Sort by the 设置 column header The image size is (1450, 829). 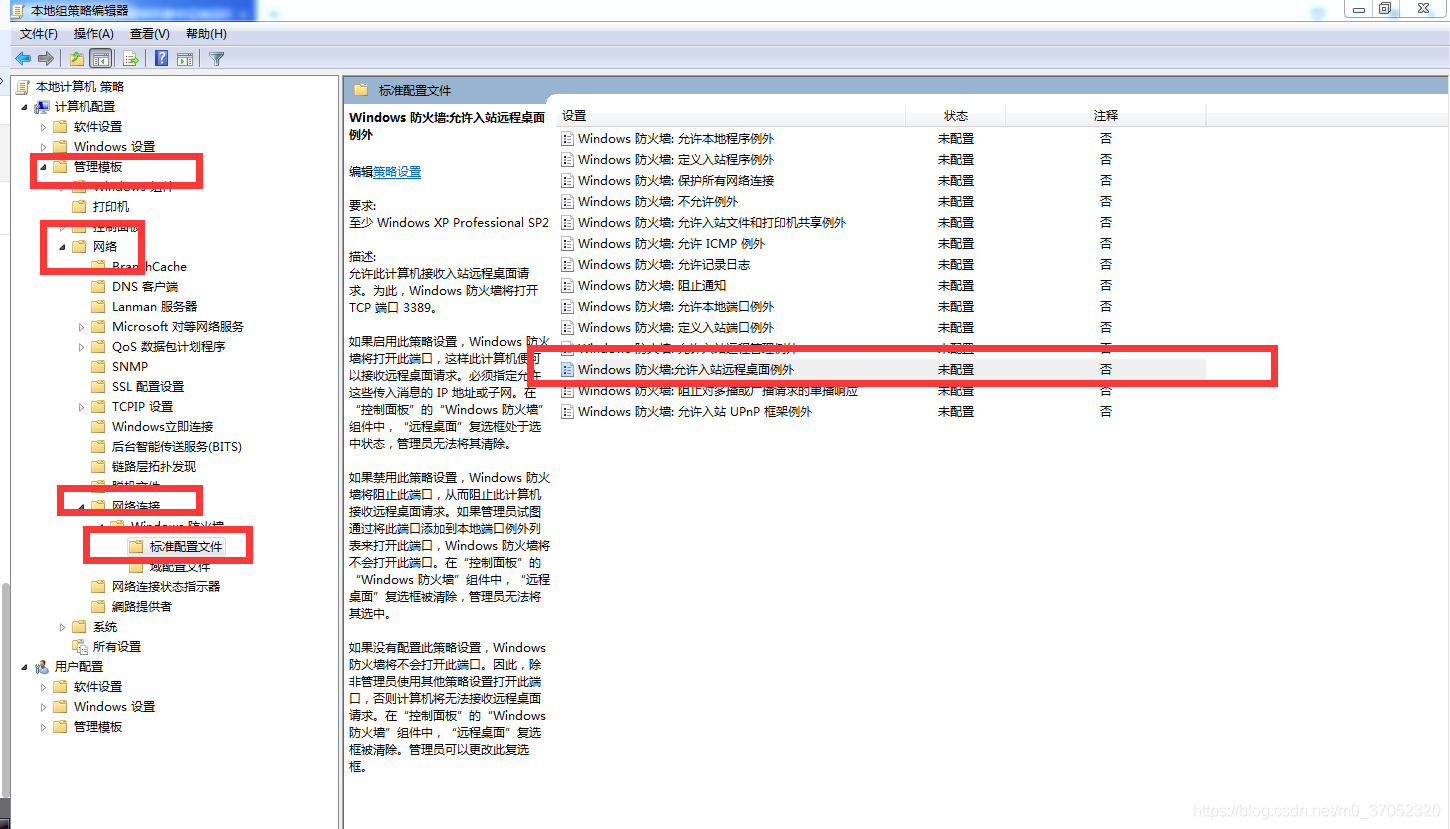(730, 116)
